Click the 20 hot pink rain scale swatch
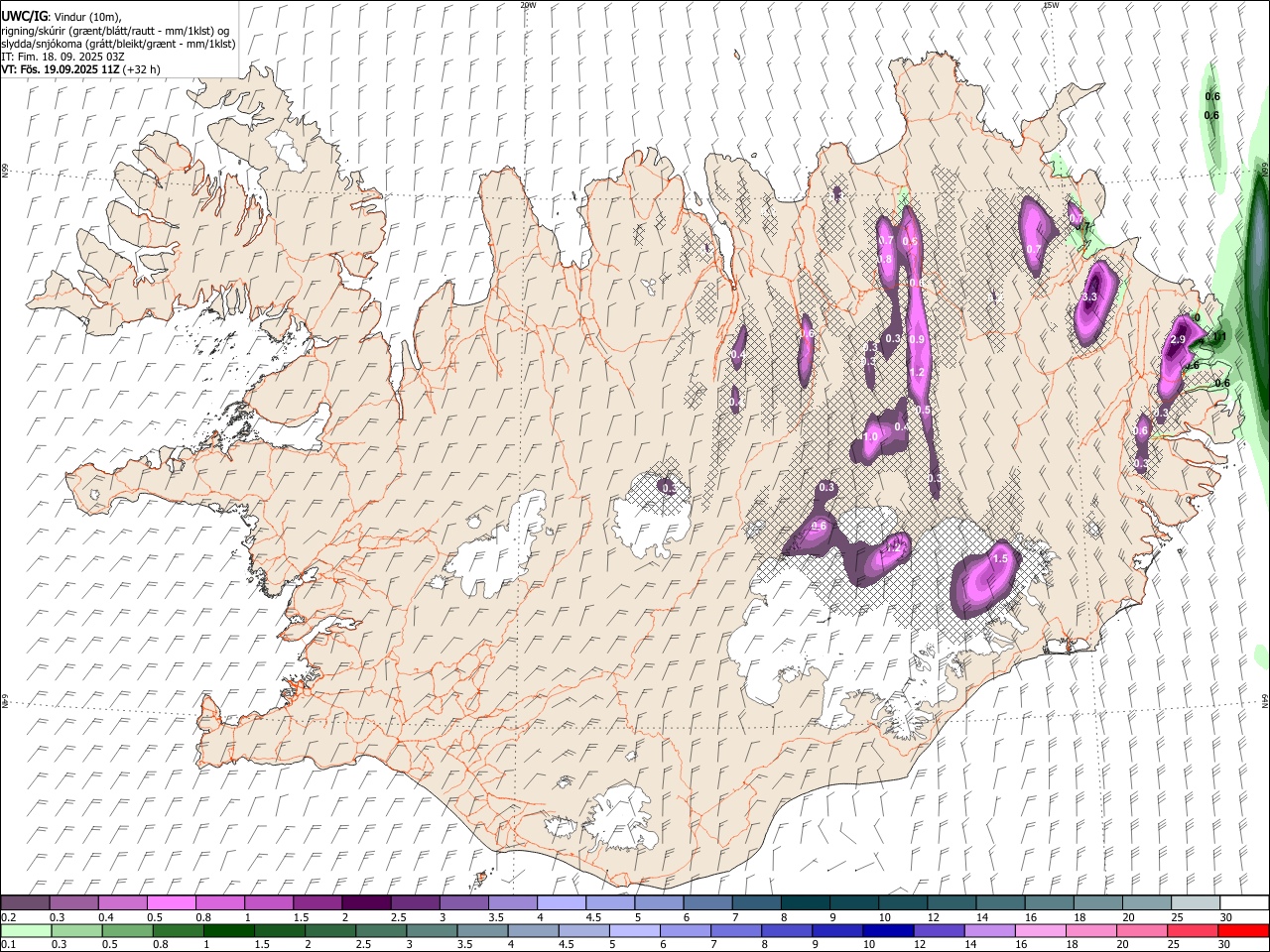 [1142, 931]
